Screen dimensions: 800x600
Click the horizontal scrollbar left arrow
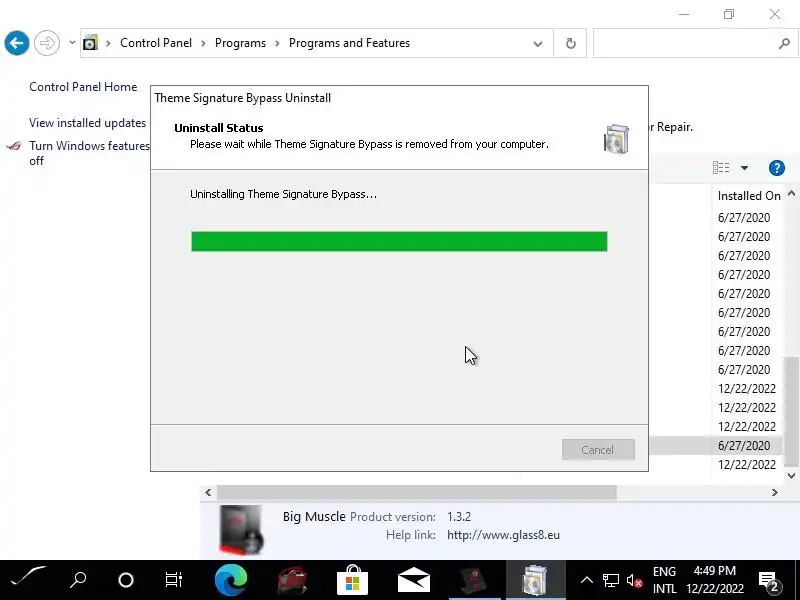pos(208,492)
